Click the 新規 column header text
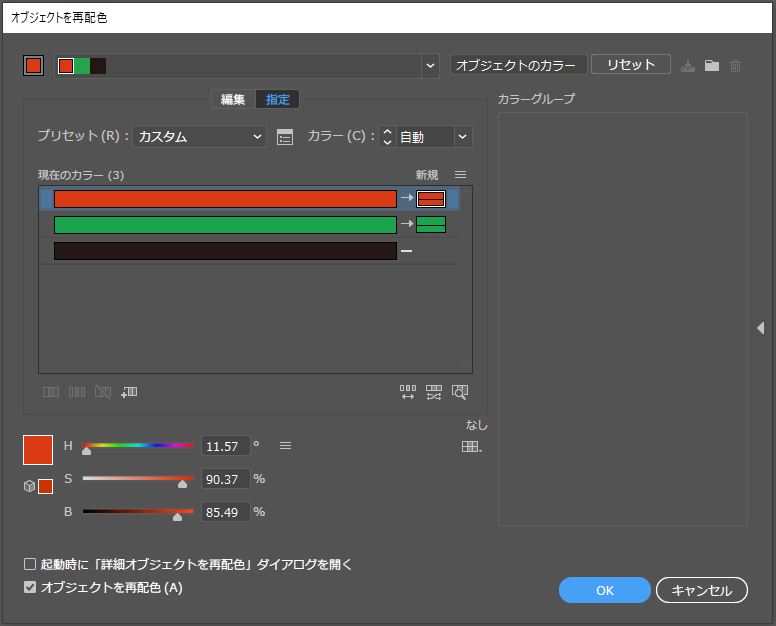 427,175
